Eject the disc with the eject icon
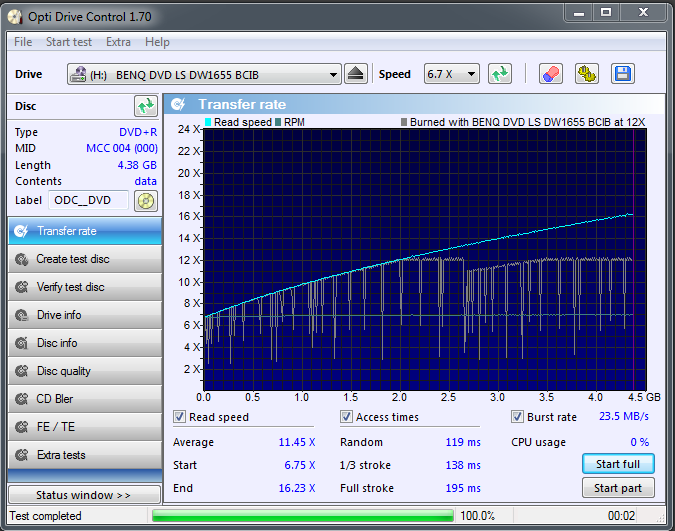Viewport: 675px width, 531px height. 356,74
